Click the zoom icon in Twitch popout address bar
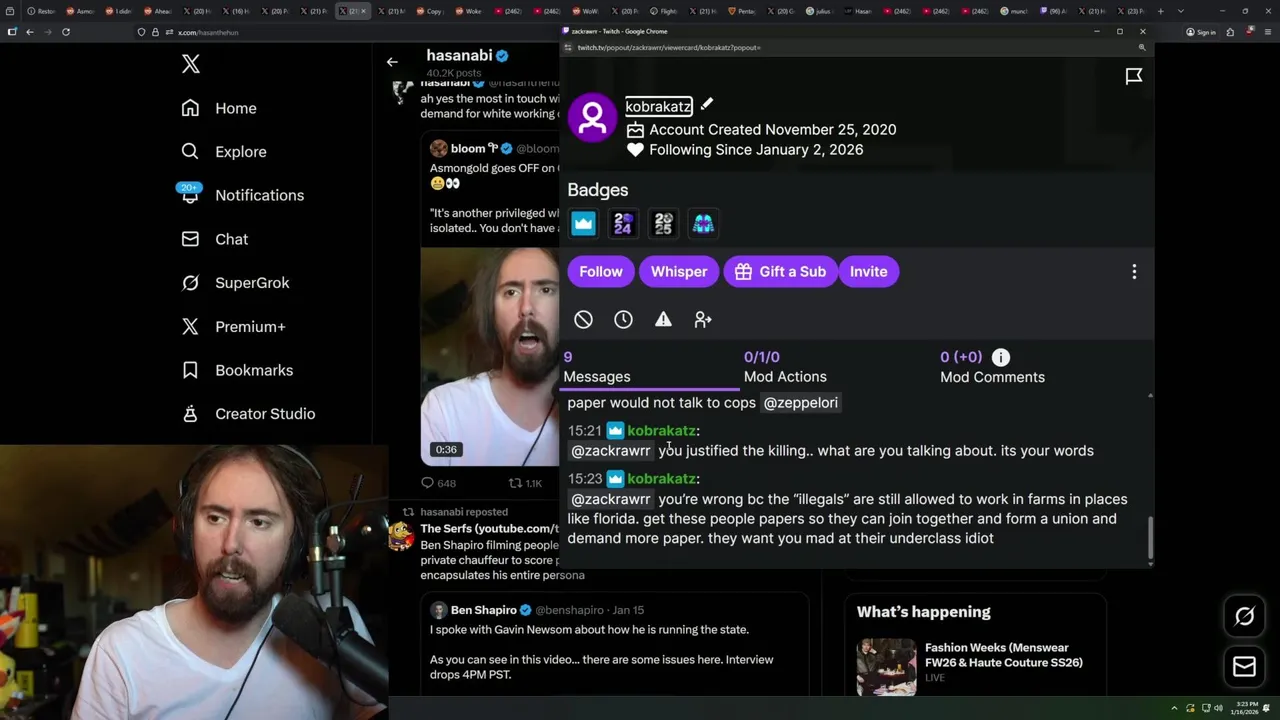 point(1142,48)
